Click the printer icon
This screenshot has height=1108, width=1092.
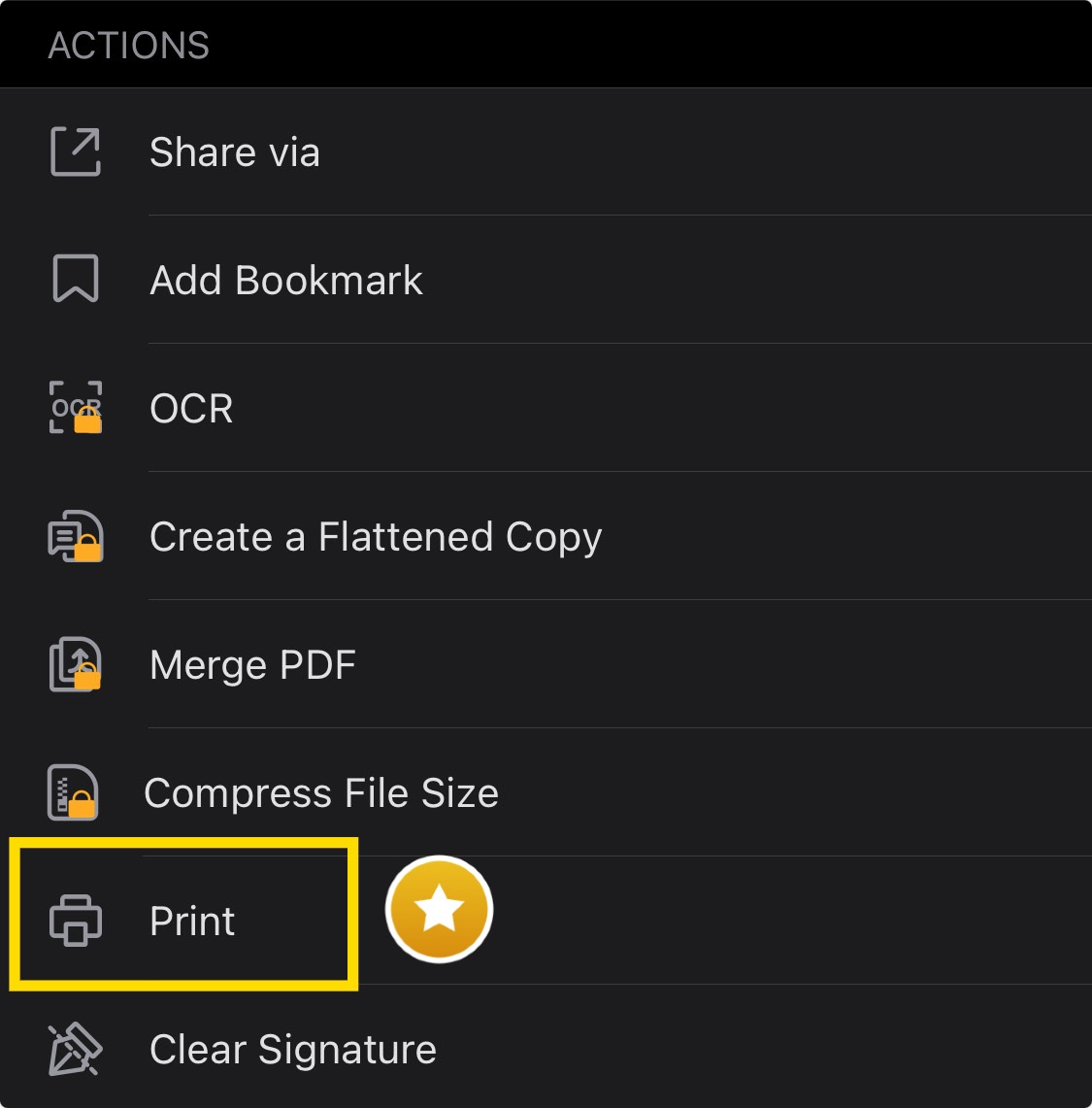pyautogui.click(x=75, y=921)
